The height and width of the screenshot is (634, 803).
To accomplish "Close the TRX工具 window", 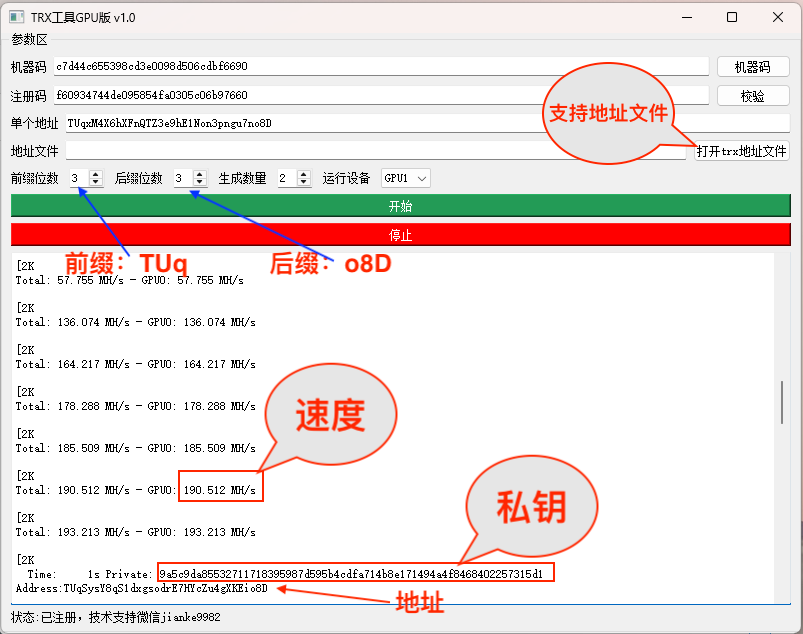I will (778, 17).
